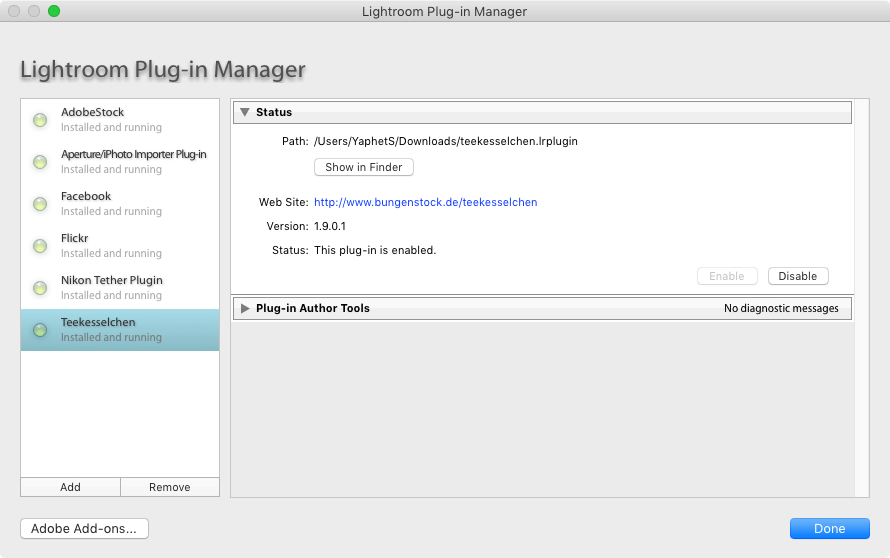Click the Done button
The width and height of the screenshot is (890, 558).
click(830, 528)
